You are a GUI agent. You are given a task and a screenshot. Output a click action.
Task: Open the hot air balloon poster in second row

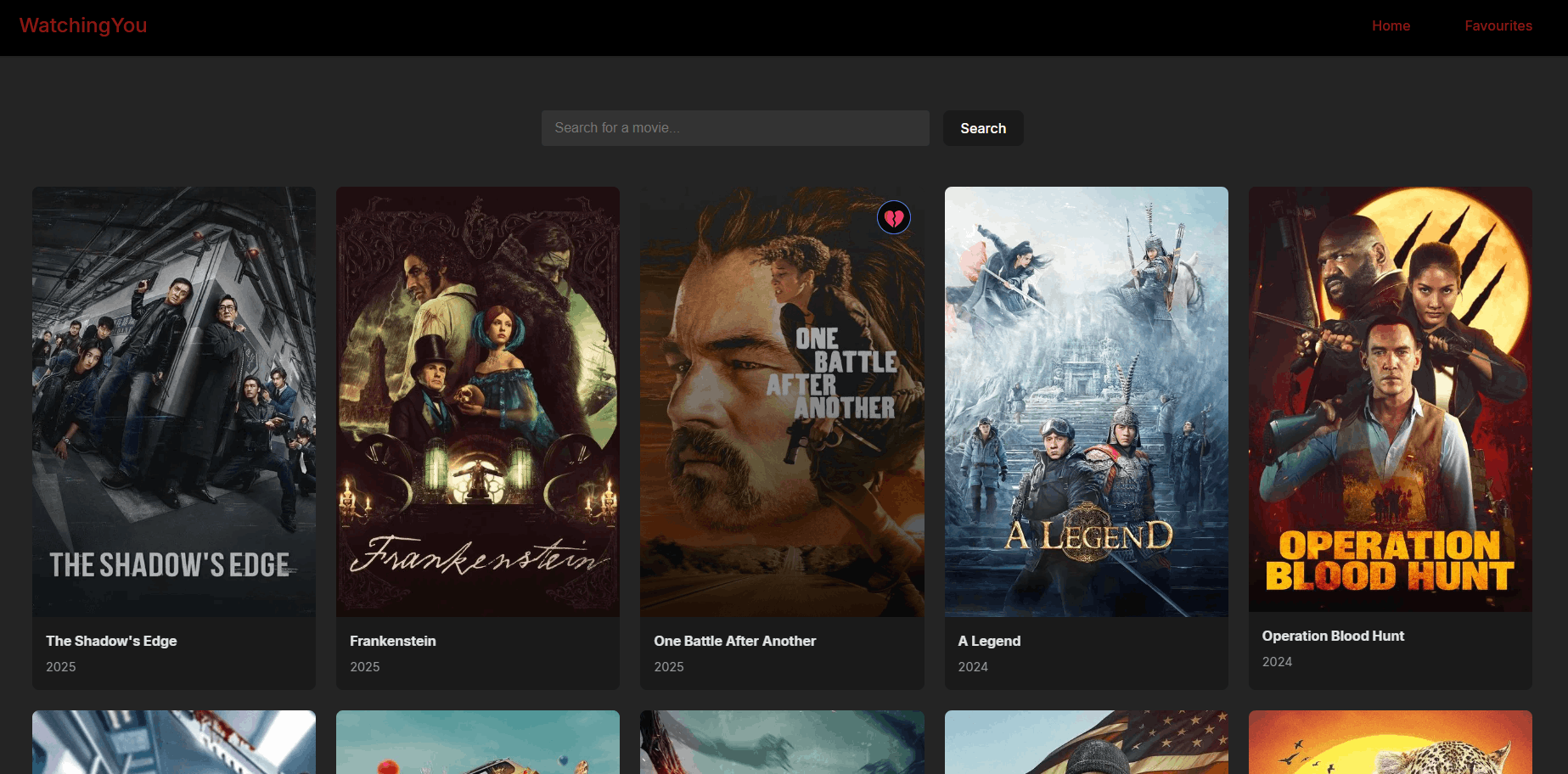pyautogui.click(x=478, y=743)
